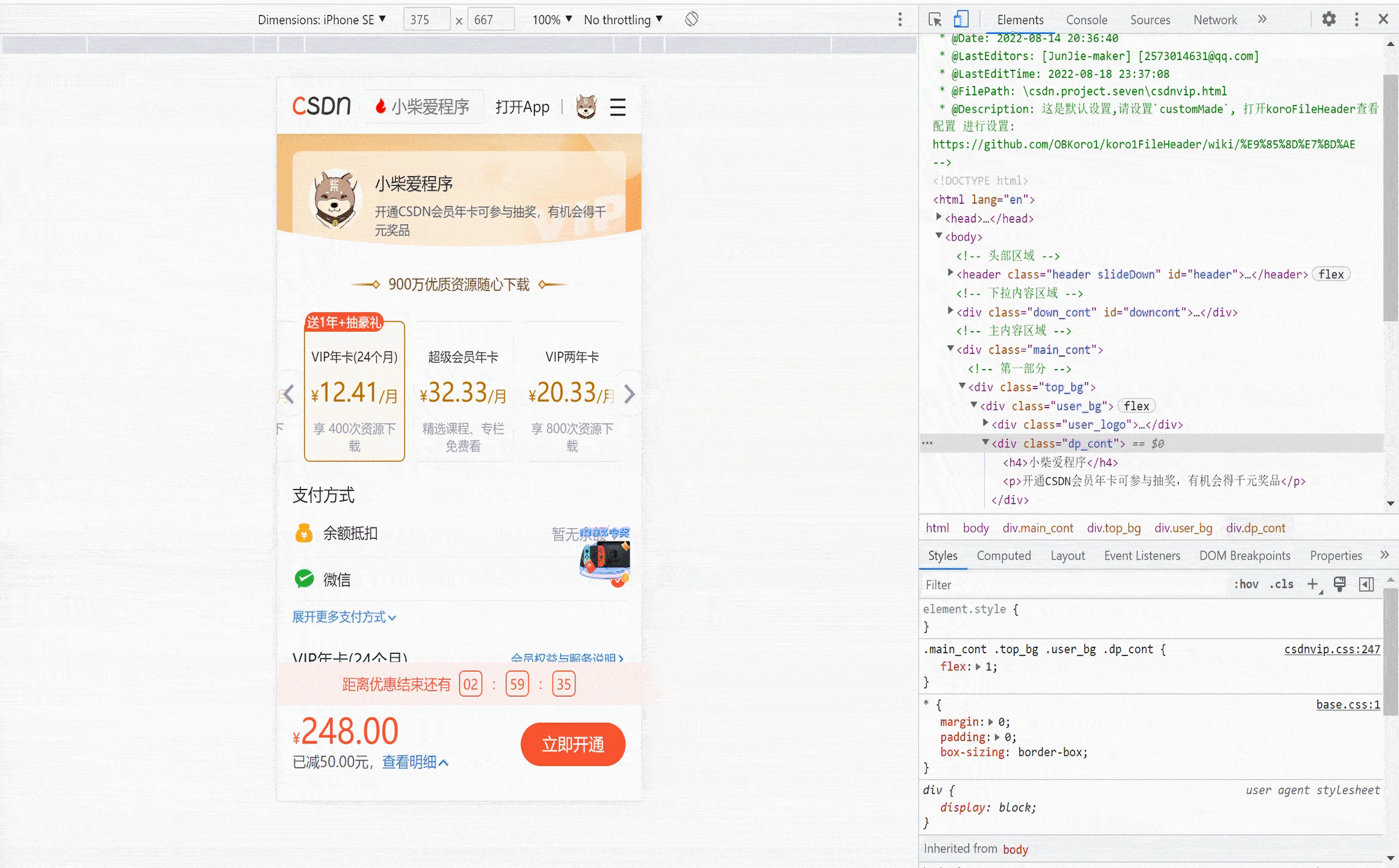Click the 立即开通 activate button
The image size is (1399, 868).
pos(573,744)
